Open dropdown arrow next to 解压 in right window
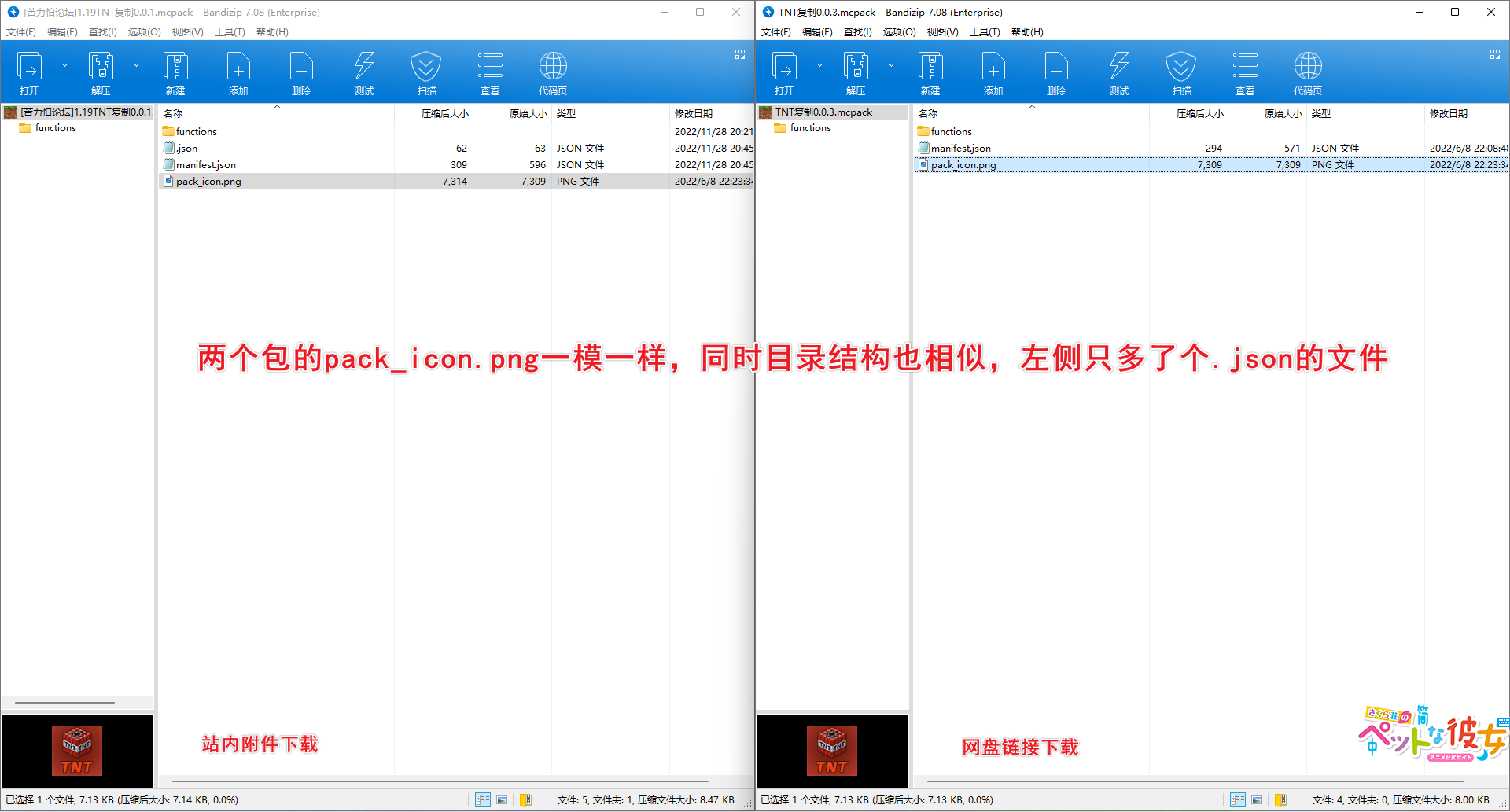Viewport: 1510px width, 812px height. coord(891,65)
